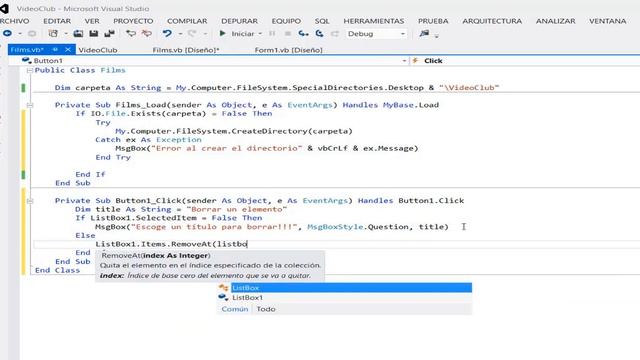Collapse the Button1_Click sub outline
This screenshot has width=640, height=360.
tap(29, 201)
